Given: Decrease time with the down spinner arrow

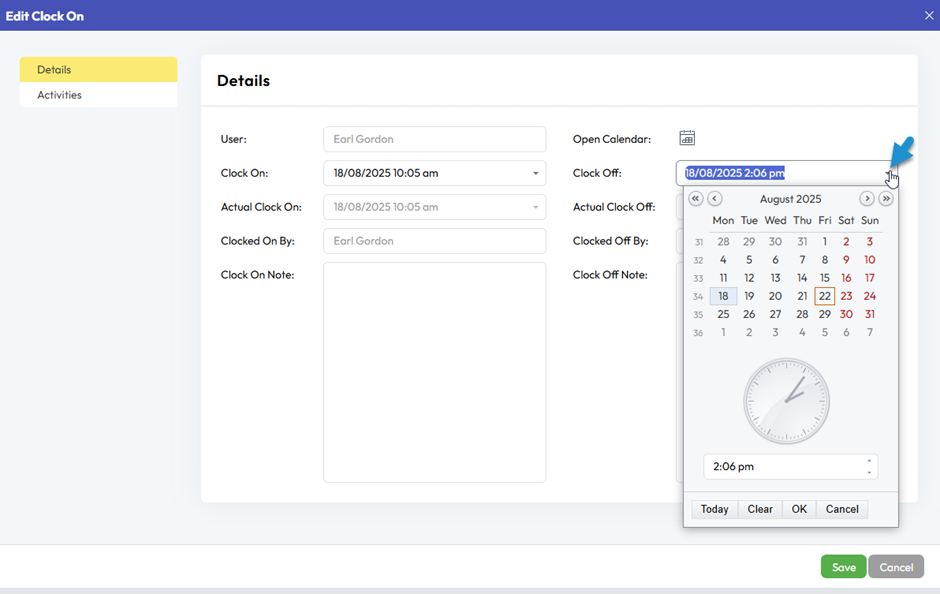Looking at the screenshot, I should coord(869,473).
